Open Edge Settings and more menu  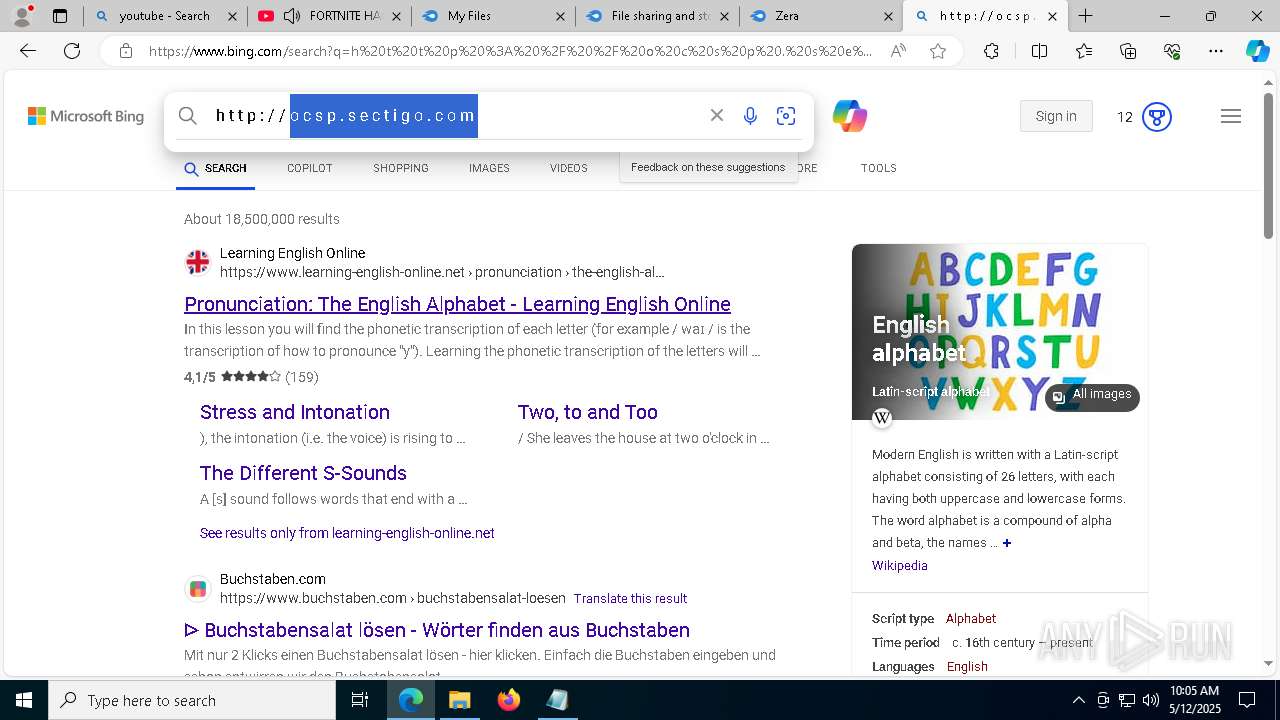(x=1216, y=51)
